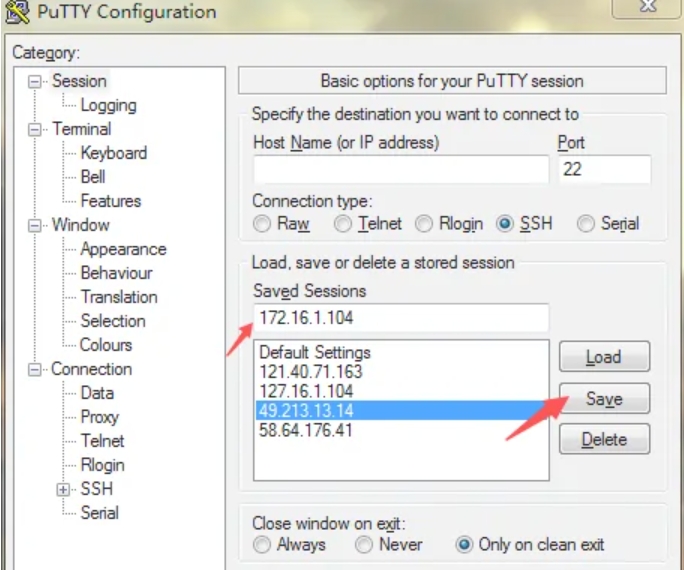The width and height of the screenshot is (684, 570).
Task: Set close window on exit to Always
Action: tap(289, 545)
